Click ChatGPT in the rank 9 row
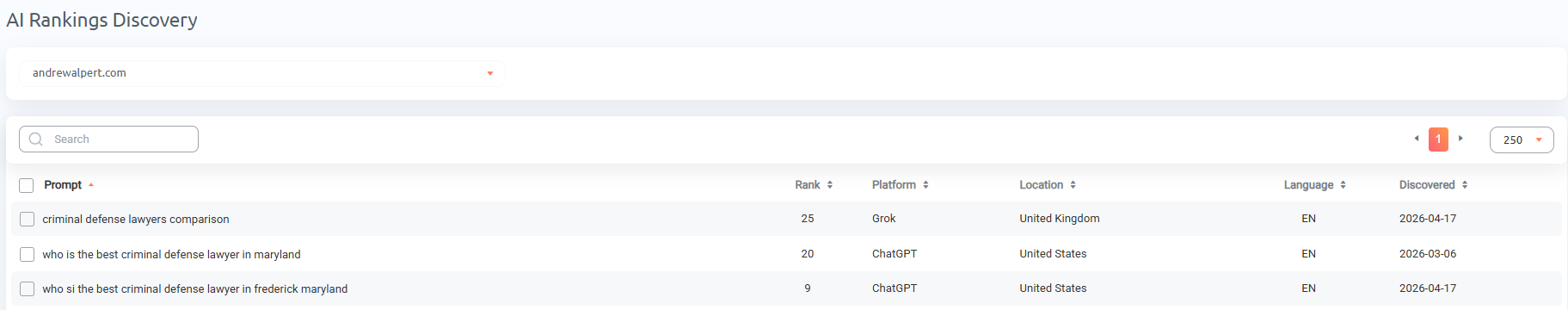The image size is (1568, 310). click(x=895, y=288)
